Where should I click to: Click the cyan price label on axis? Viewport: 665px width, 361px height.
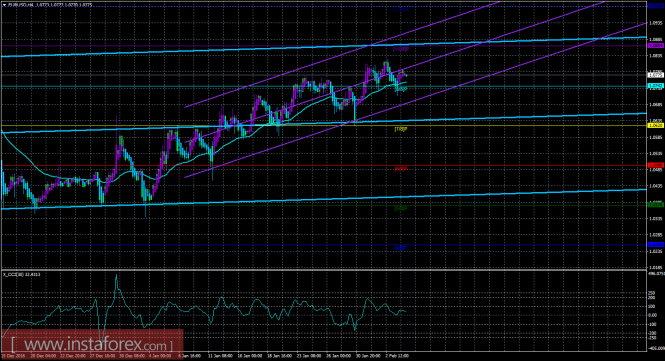click(656, 86)
